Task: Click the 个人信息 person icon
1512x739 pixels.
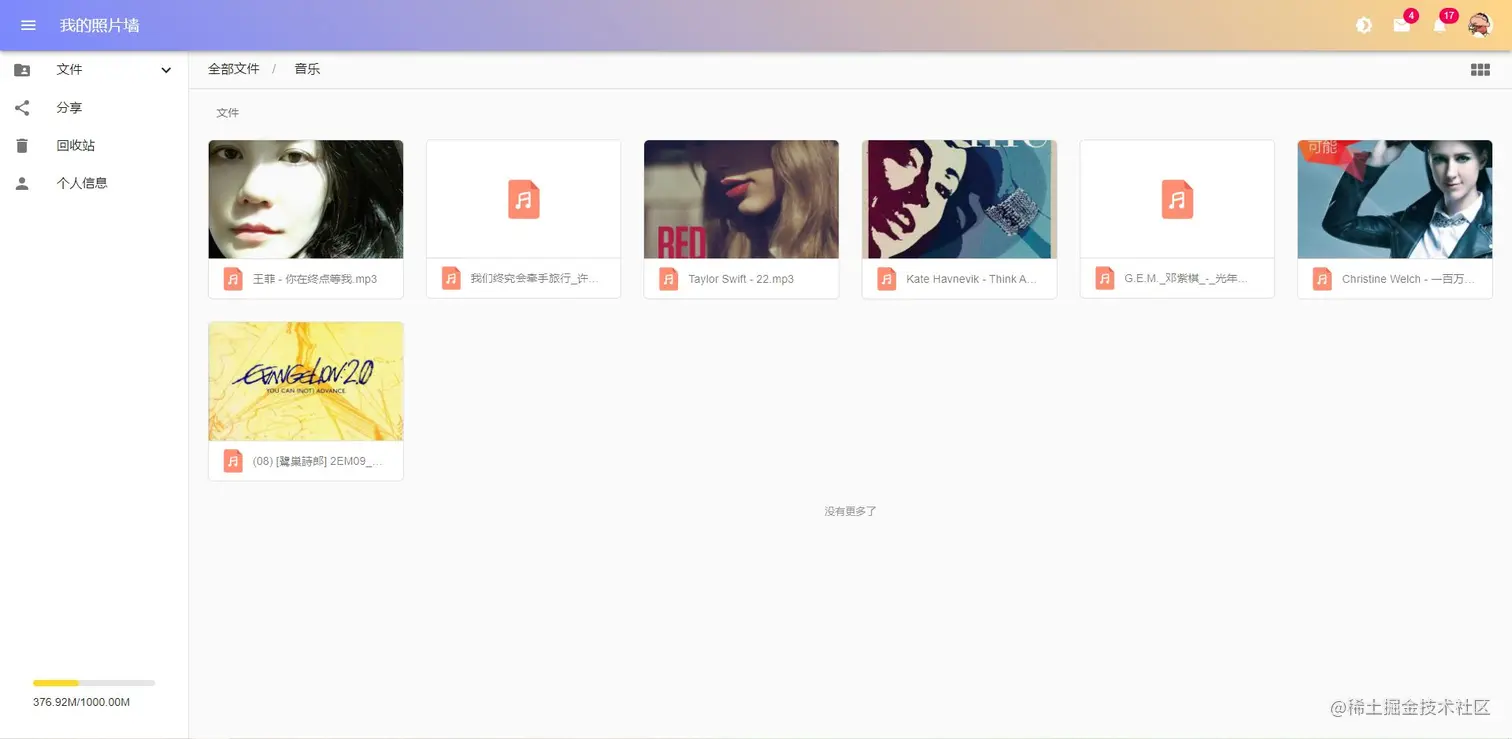Action: pos(22,182)
